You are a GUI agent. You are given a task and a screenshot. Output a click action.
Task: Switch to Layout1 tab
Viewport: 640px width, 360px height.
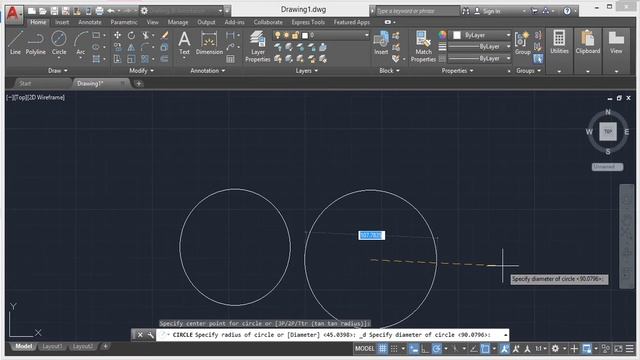(x=52, y=347)
